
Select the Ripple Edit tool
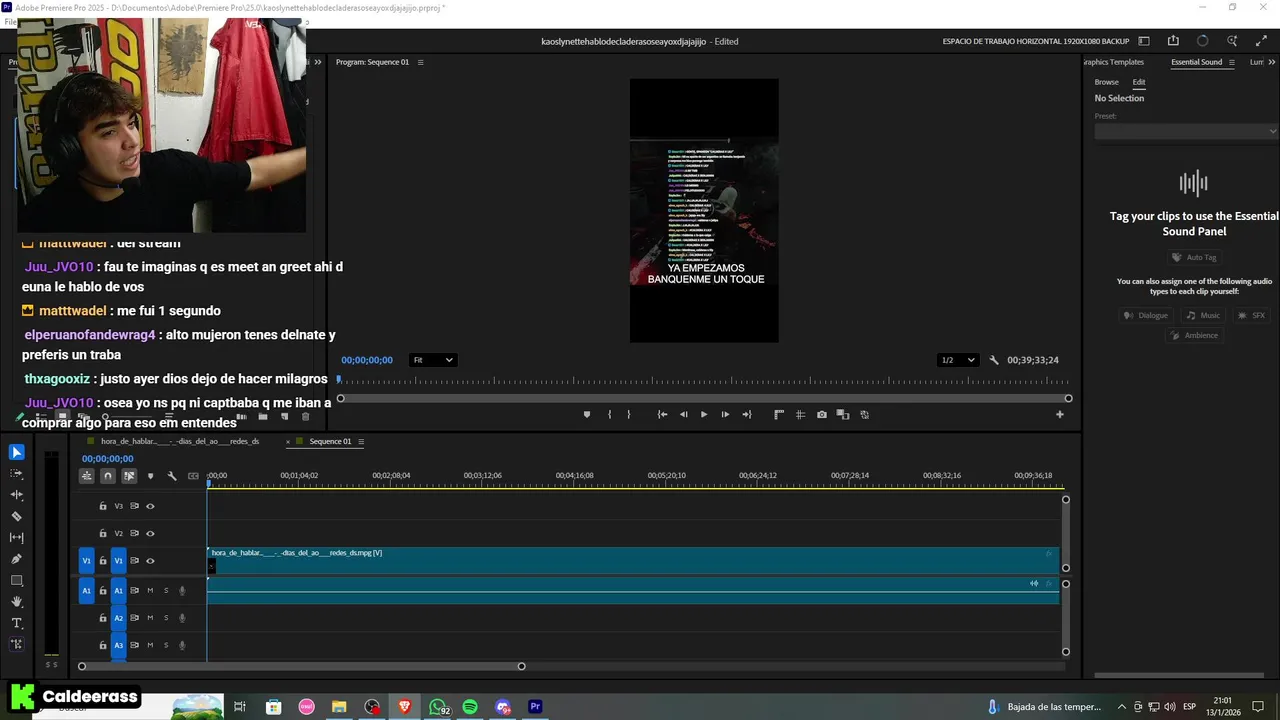[16, 495]
